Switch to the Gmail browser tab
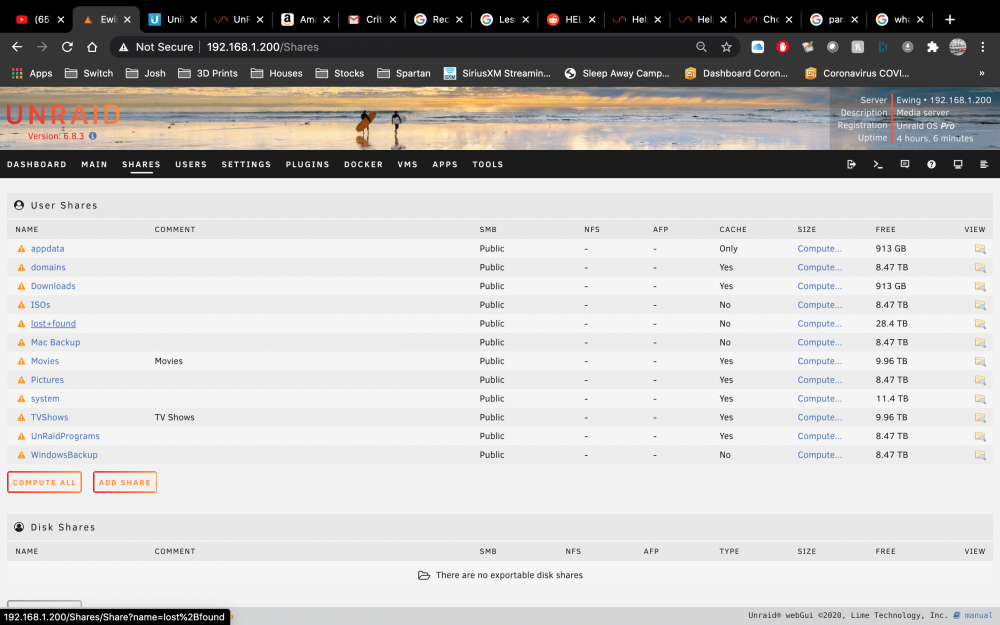 pos(372,20)
